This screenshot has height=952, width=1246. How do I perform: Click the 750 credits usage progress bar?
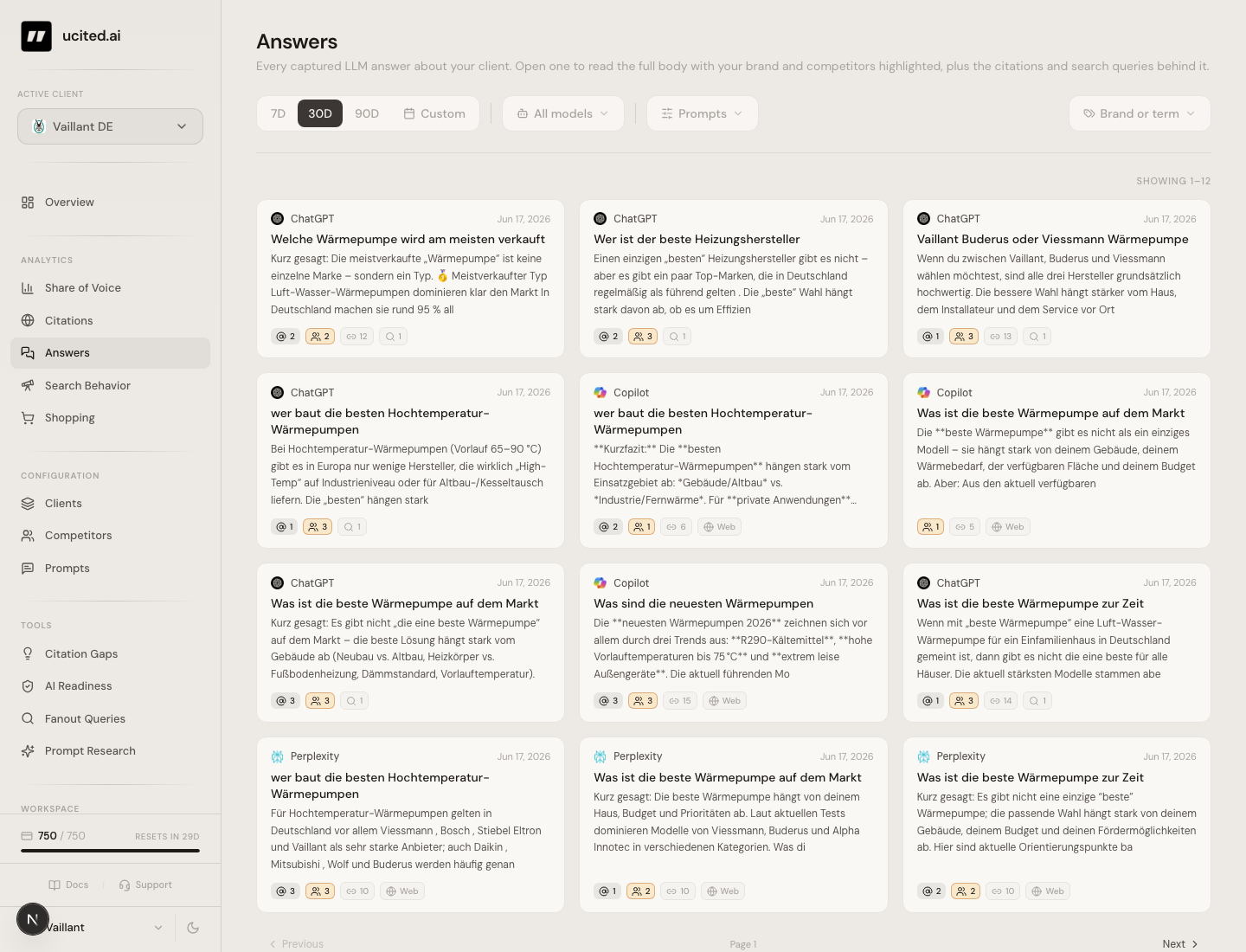[110, 851]
